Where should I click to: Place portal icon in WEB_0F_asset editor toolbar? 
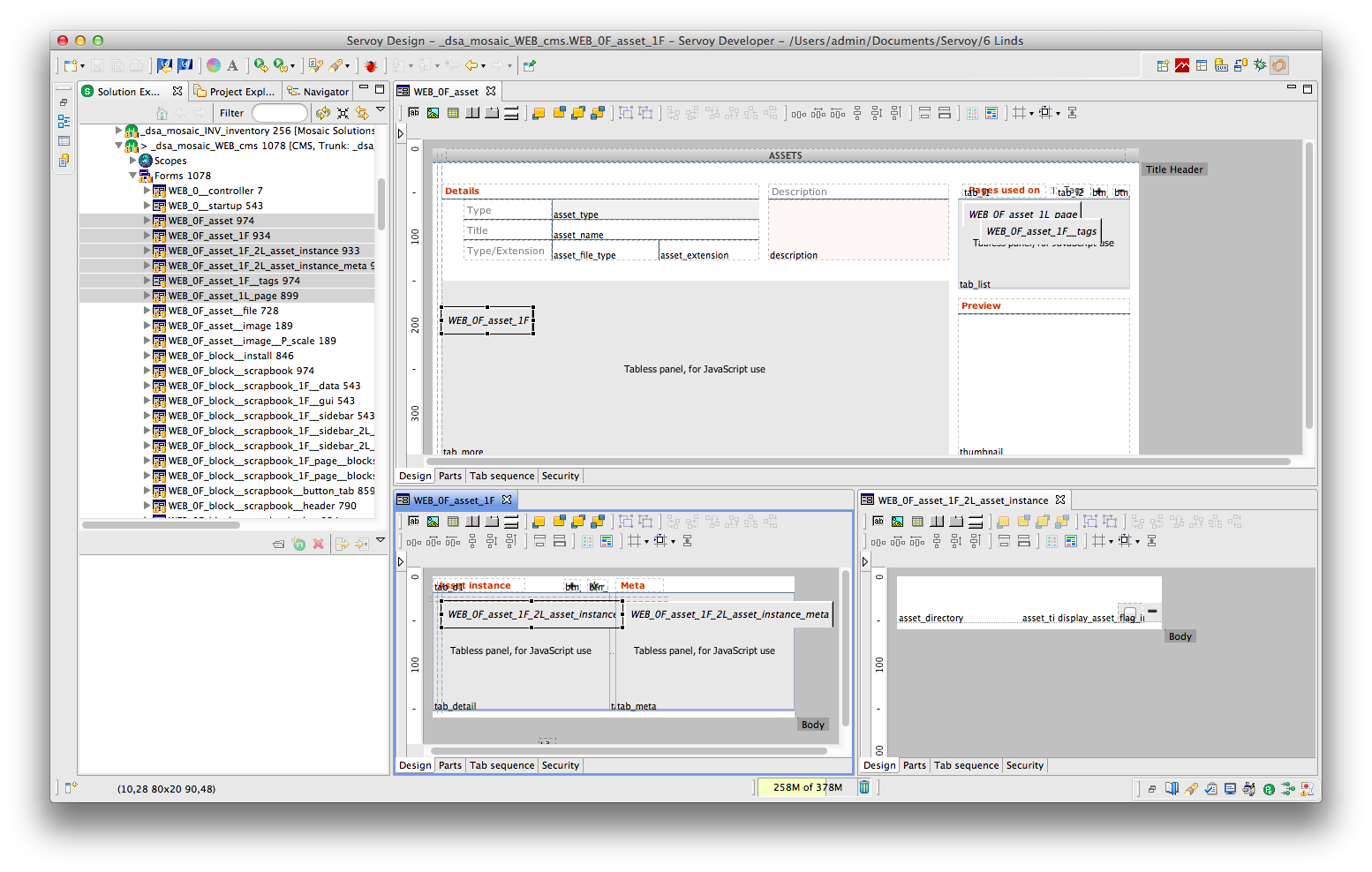coord(453,113)
